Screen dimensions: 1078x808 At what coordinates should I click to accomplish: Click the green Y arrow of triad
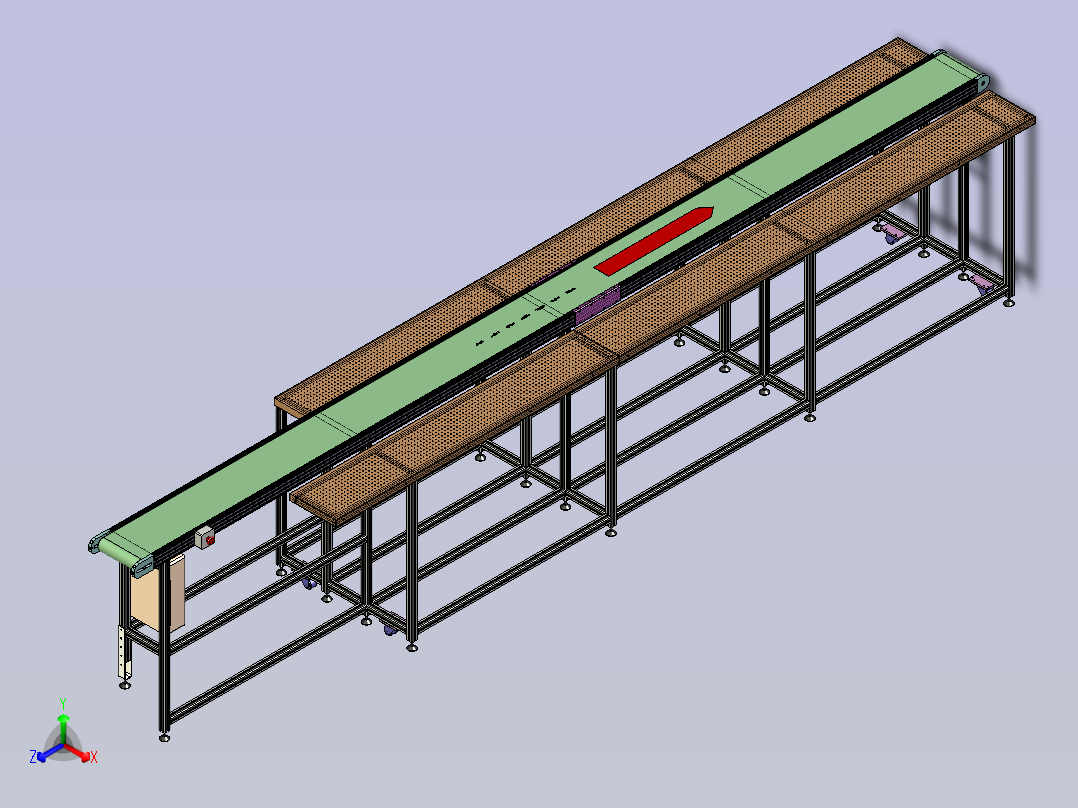(x=63, y=728)
